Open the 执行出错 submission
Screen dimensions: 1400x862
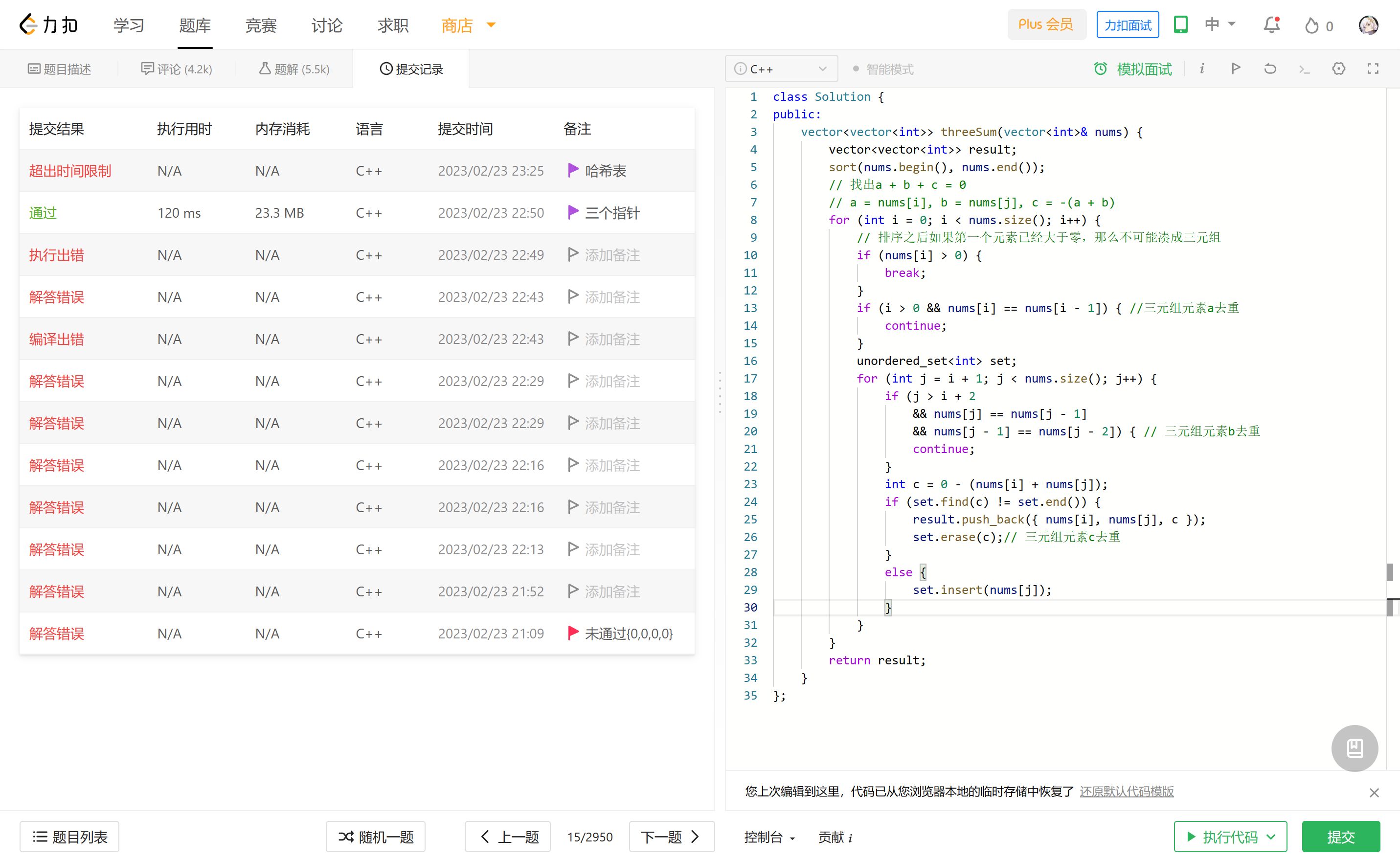tap(56, 255)
